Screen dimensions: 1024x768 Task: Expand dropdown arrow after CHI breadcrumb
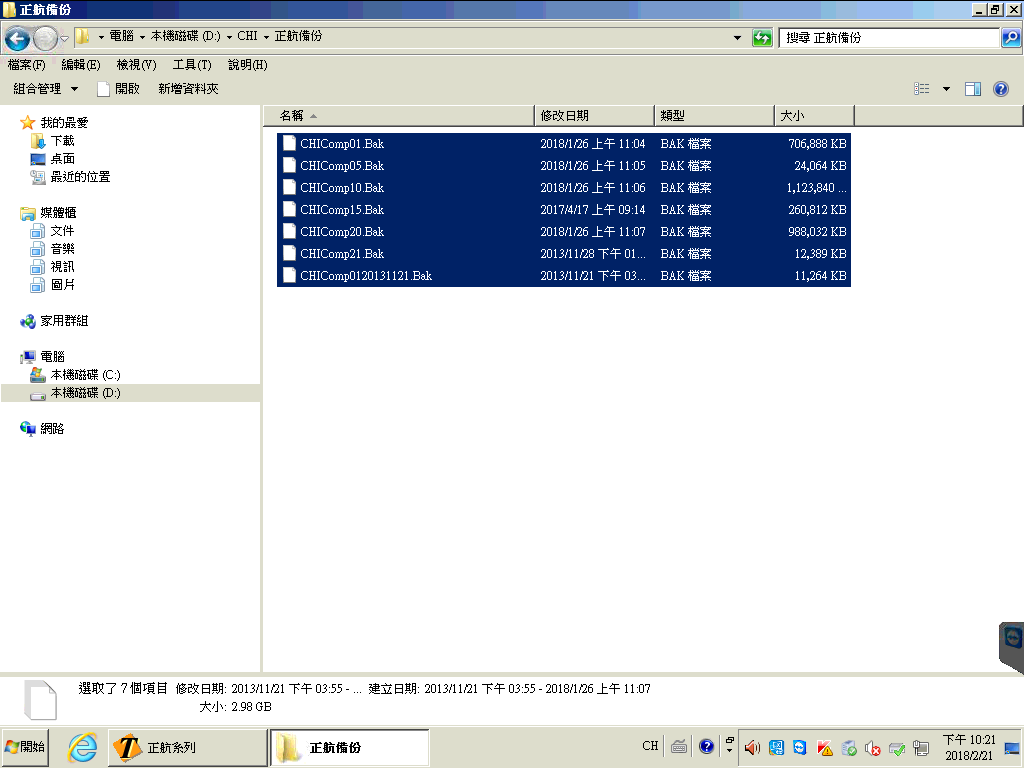coord(266,37)
